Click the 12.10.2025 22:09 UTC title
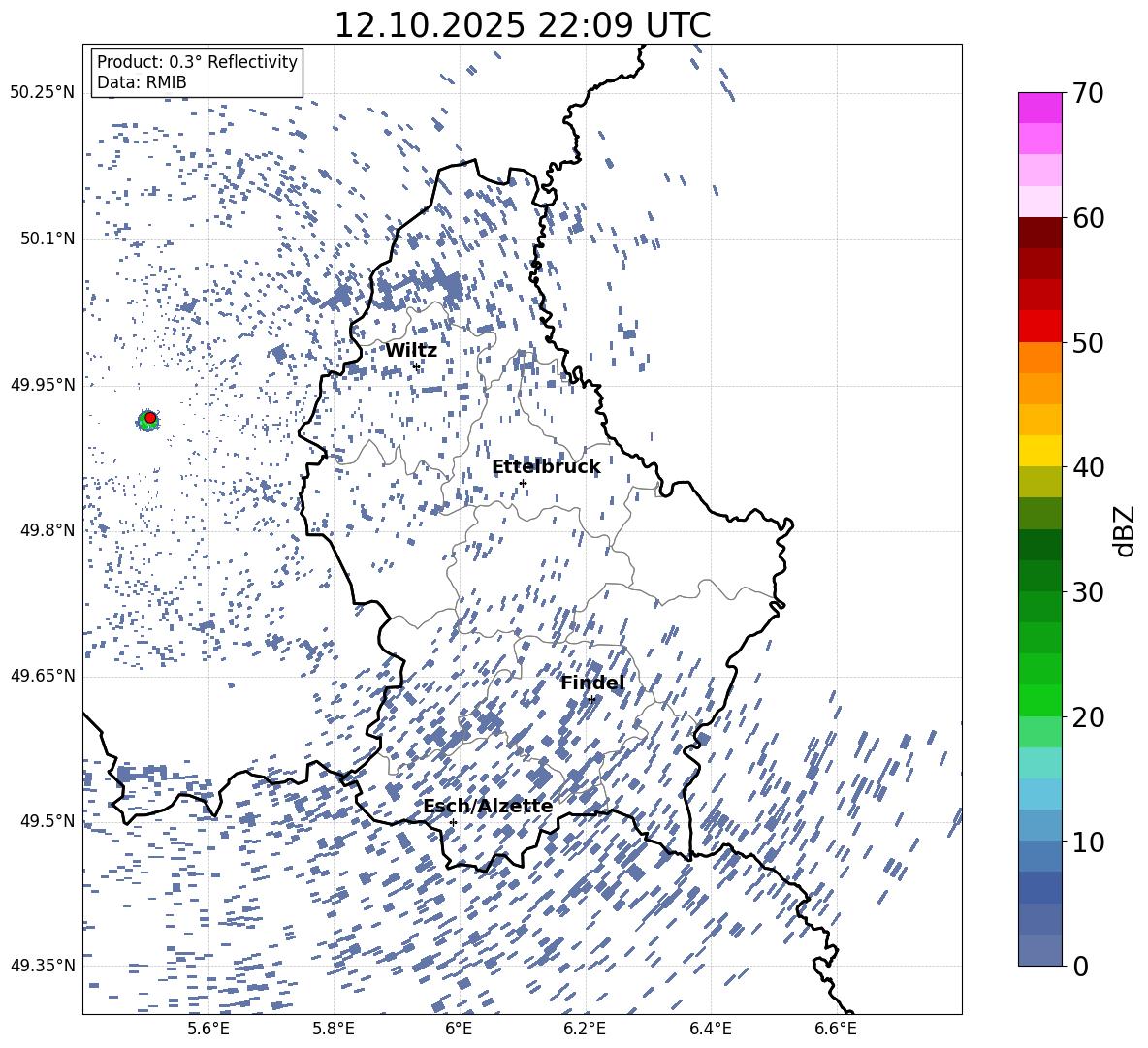1148x1048 pixels. pyautogui.click(x=522, y=25)
